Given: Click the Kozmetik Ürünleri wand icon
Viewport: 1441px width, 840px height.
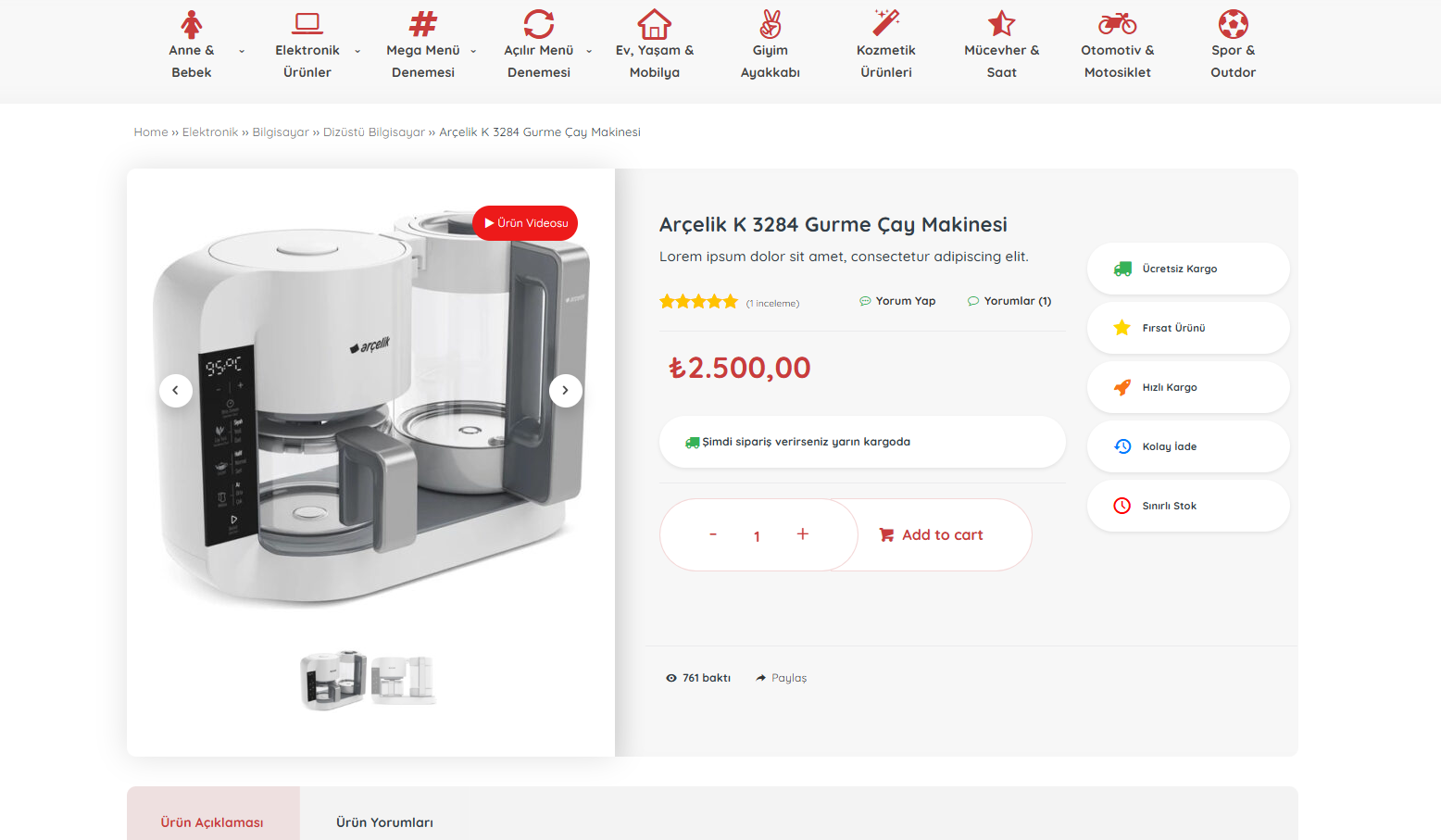Looking at the screenshot, I should coord(885,24).
